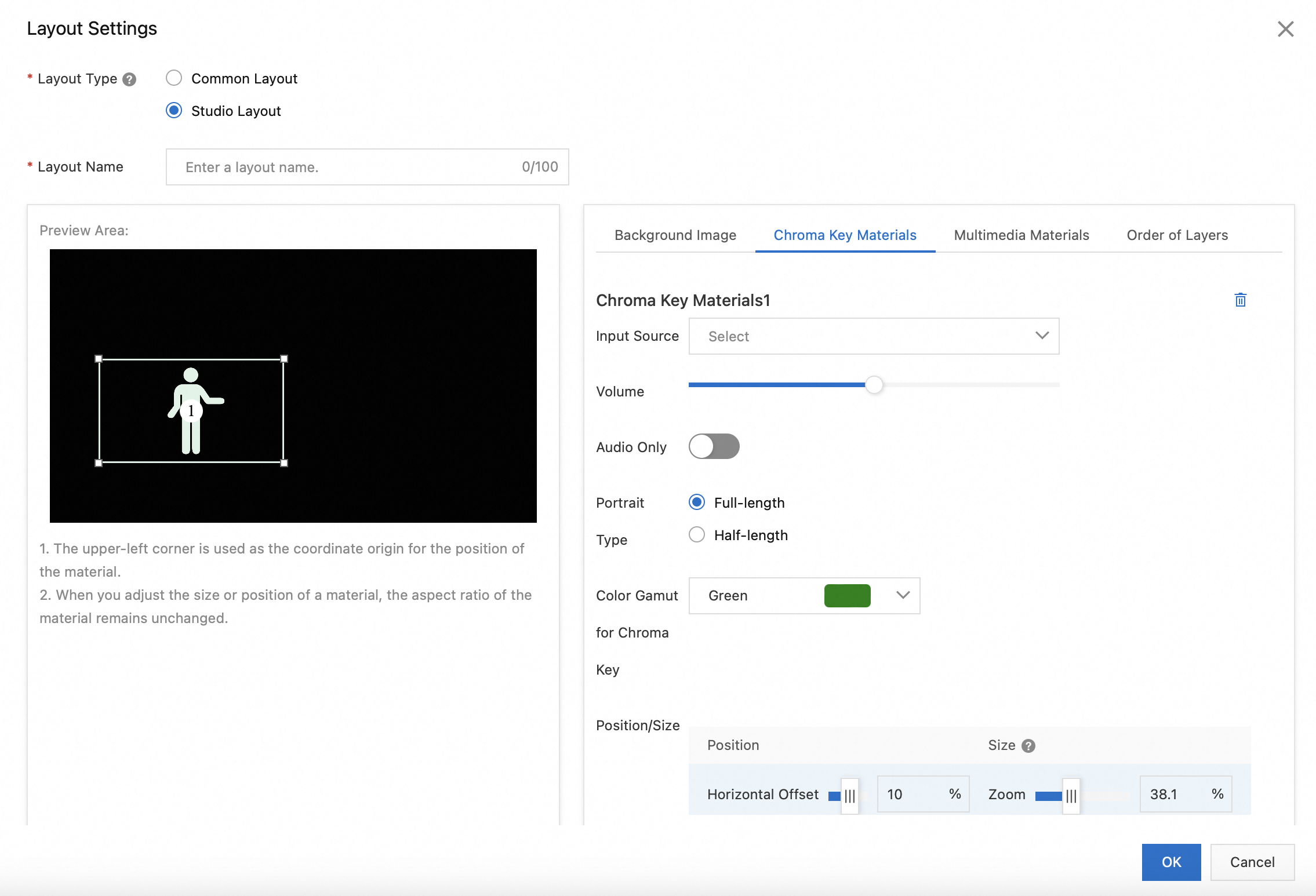
Task: Click the Volume slider knob
Action: [874, 385]
